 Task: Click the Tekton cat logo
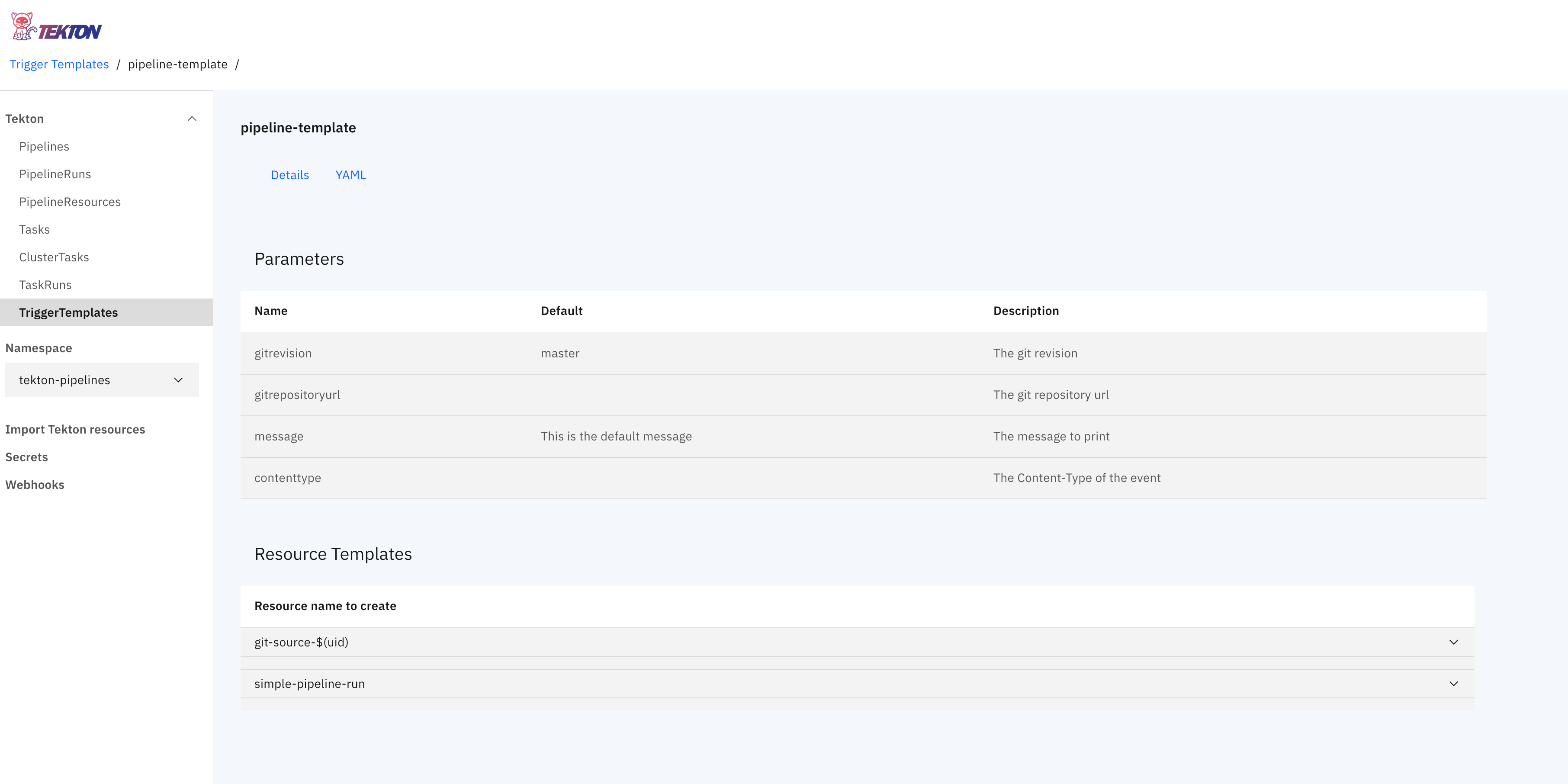point(56,27)
